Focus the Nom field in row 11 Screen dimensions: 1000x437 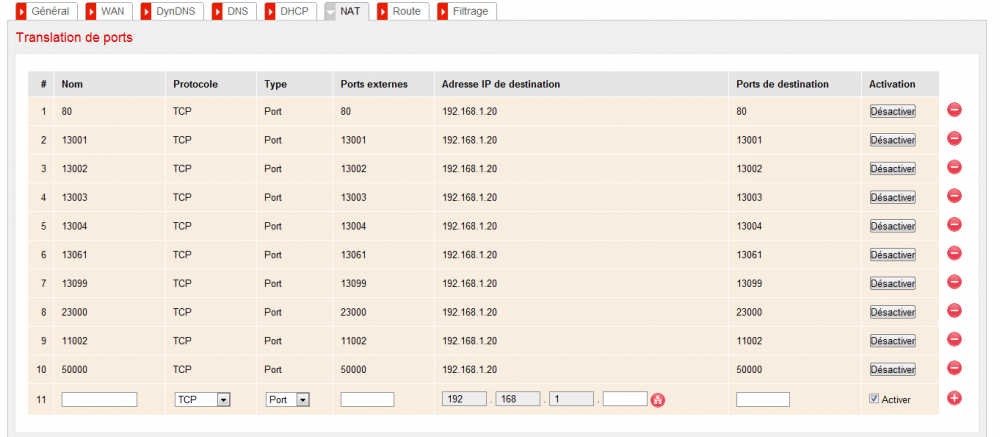[99, 399]
